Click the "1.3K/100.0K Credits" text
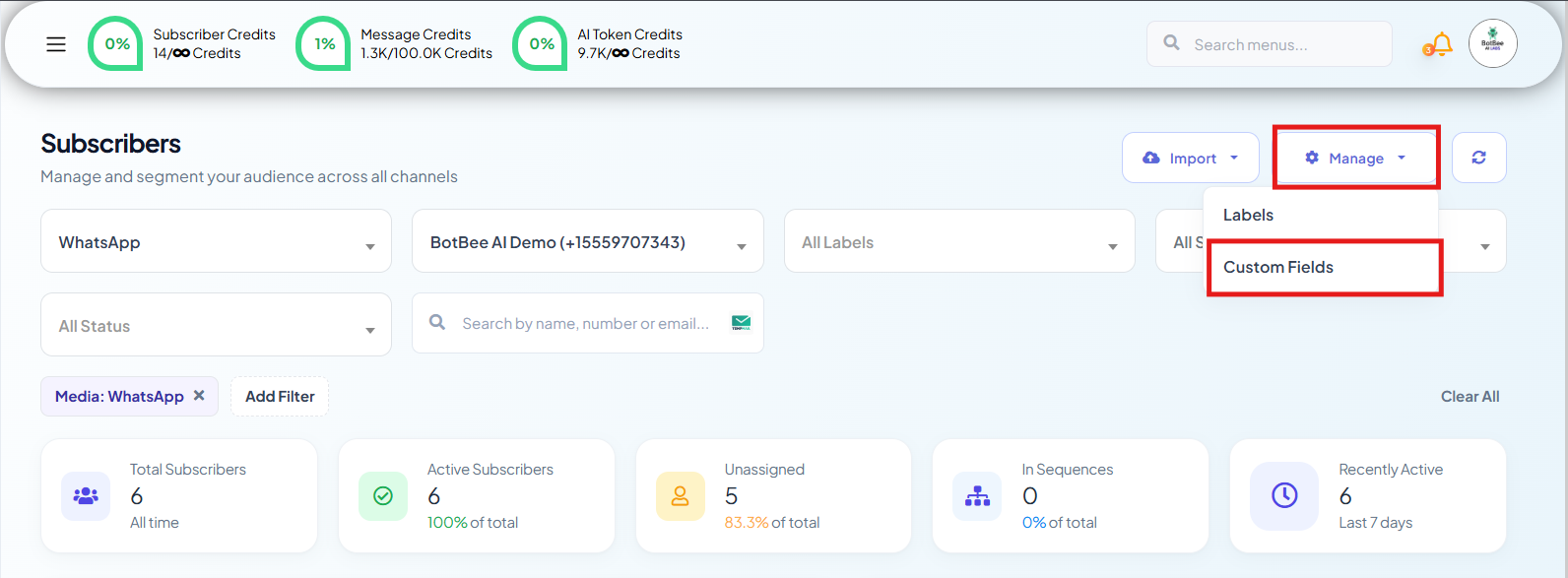 pyautogui.click(x=426, y=53)
